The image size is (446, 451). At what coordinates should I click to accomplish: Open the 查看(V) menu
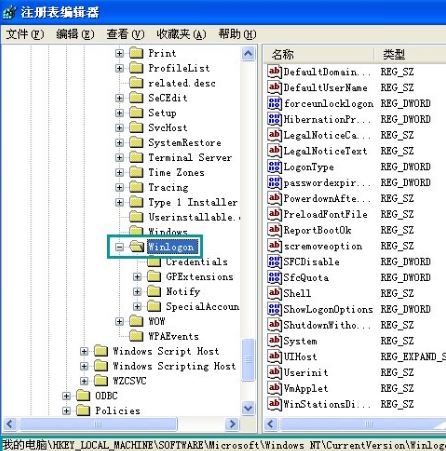coord(125,34)
